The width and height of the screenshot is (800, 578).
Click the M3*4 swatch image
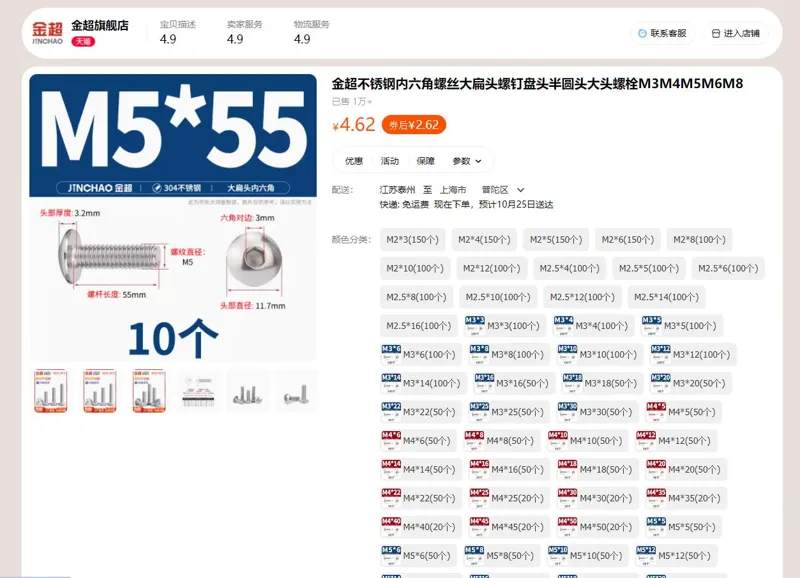point(563,325)
